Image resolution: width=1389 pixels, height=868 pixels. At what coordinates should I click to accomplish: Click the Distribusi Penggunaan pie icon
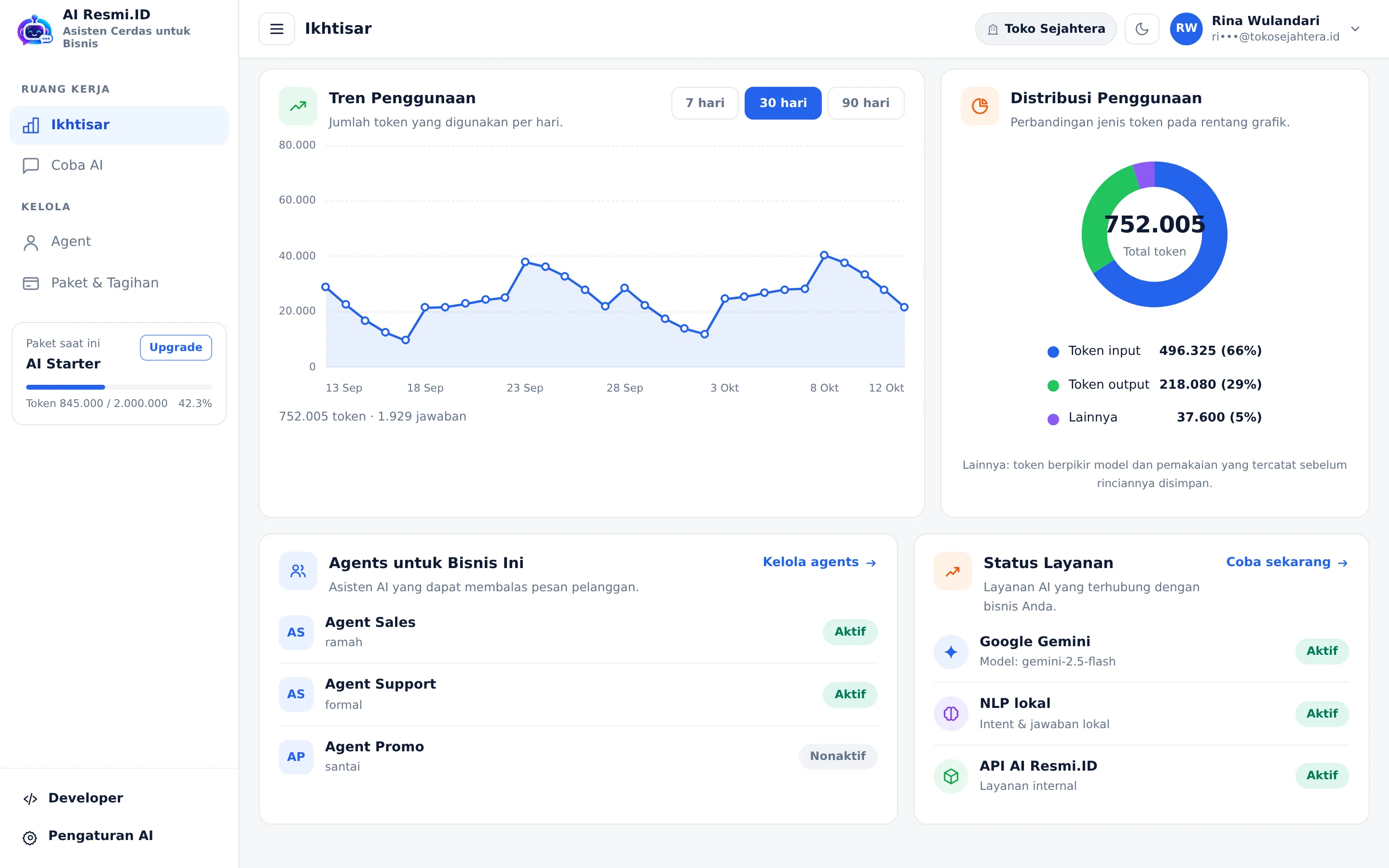click(x=980, y=106)
